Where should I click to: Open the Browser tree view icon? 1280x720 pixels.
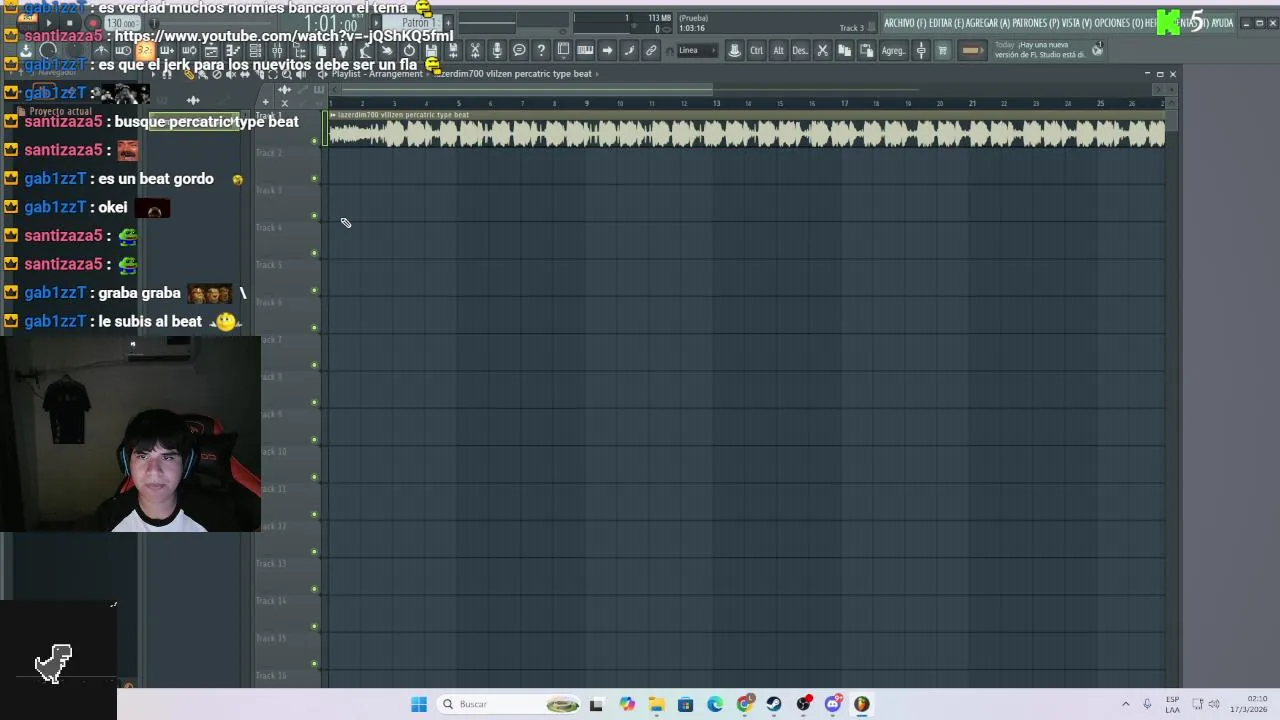pos(298,50)
